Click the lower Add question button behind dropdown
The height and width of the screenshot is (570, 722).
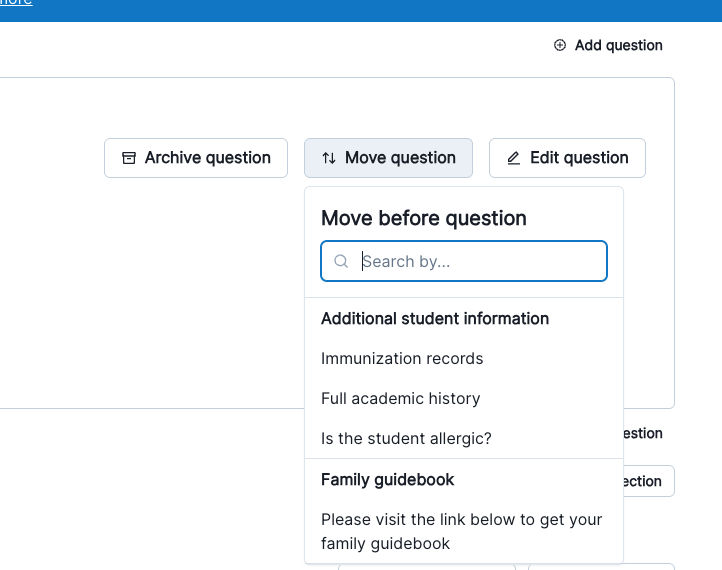(x=643, y=433)
